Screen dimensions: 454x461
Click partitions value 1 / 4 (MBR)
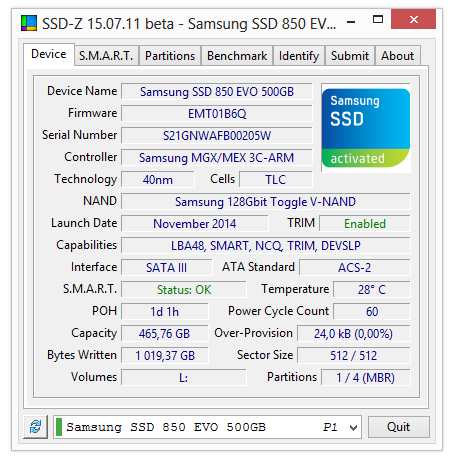click(x=366, y=378)
